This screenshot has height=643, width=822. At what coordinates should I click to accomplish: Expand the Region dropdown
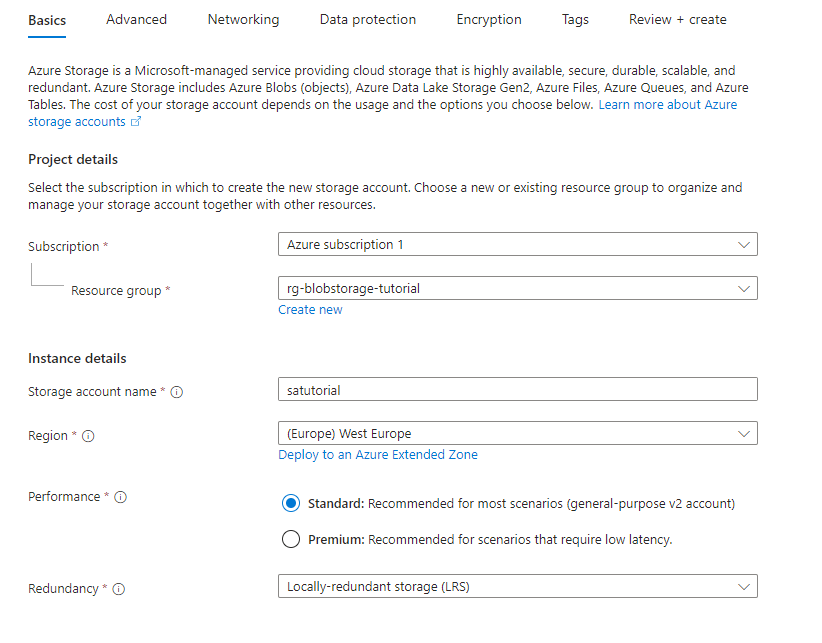pos(517,434)
